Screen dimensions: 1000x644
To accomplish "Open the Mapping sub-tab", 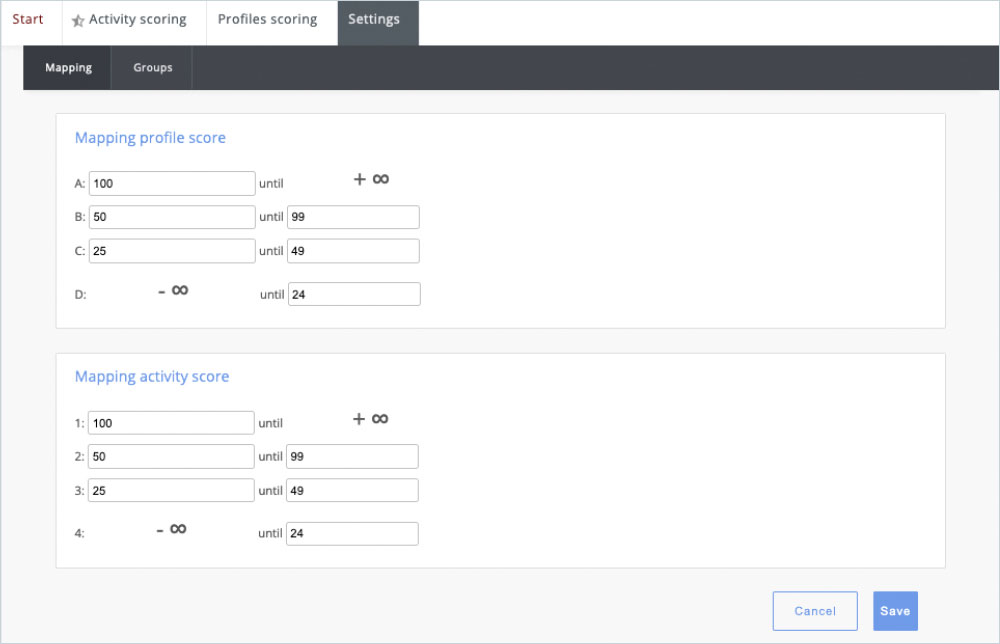I will [x=68, y=68].
